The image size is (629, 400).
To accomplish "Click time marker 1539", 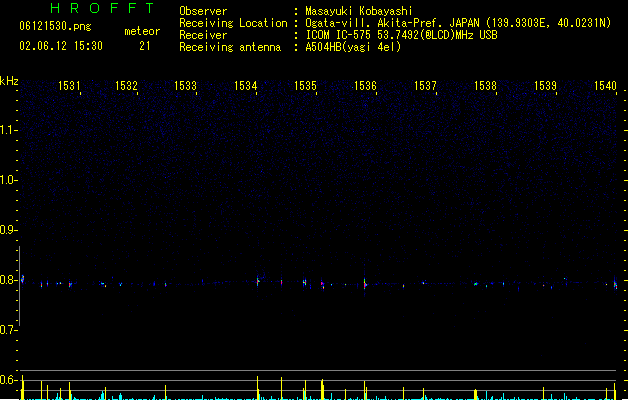I will point(546,85).
